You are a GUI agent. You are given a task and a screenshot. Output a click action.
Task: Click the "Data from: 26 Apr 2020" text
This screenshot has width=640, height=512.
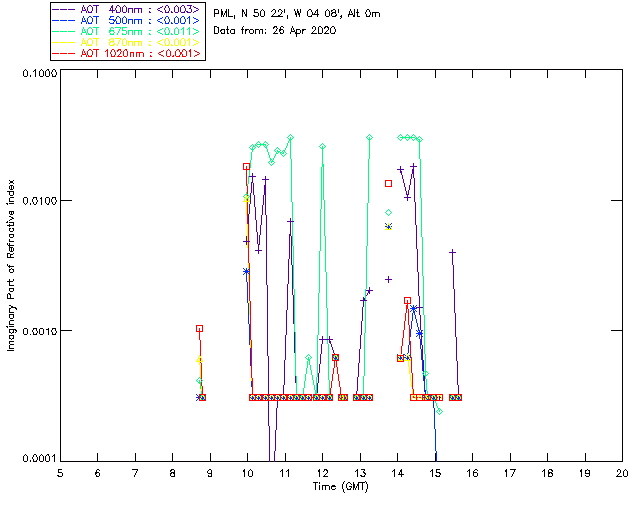coord(275,31)
